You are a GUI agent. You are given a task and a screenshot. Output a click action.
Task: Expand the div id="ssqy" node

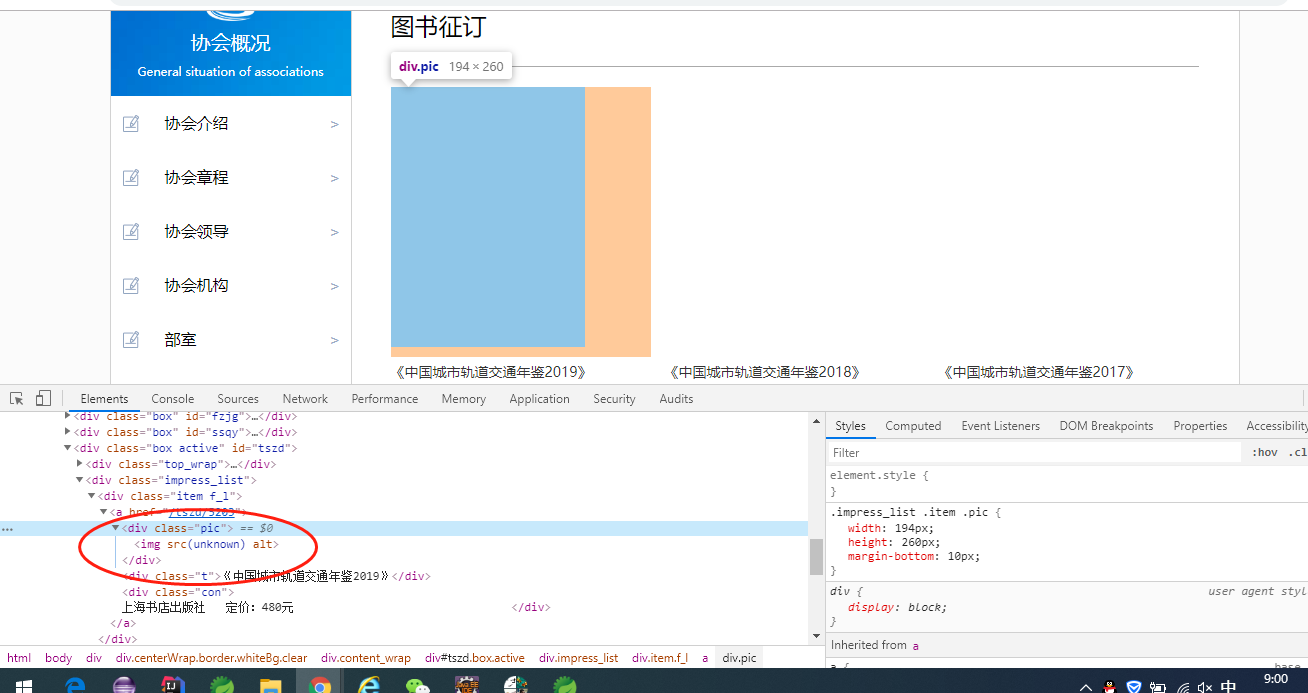coord(68,432)
